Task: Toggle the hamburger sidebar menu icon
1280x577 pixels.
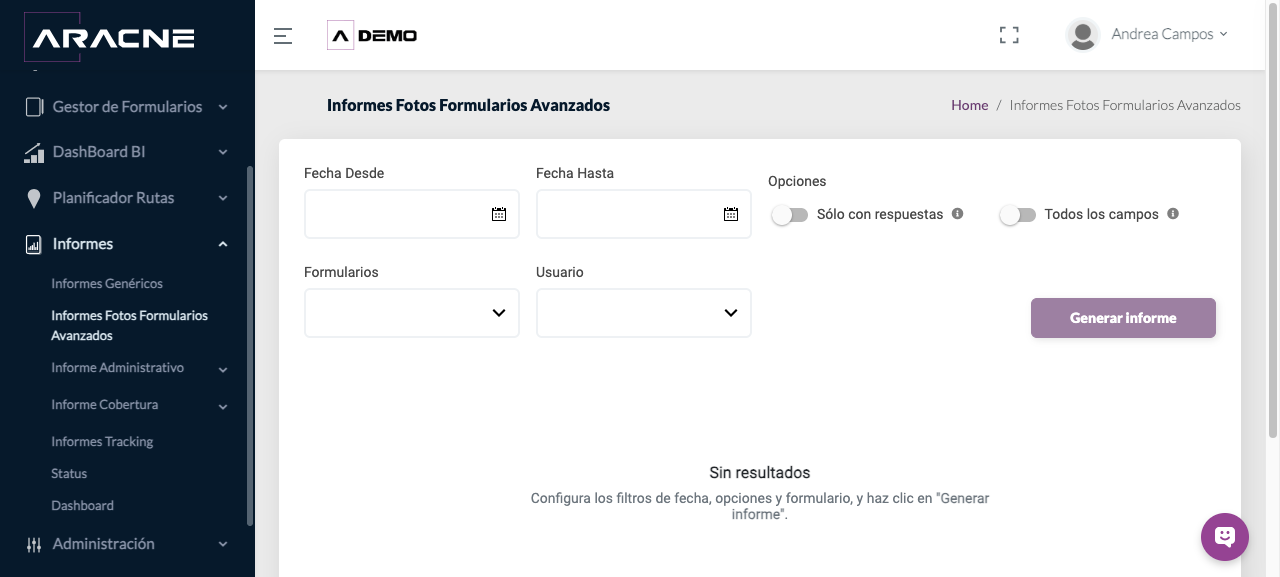Action: (x=283, y=36)
